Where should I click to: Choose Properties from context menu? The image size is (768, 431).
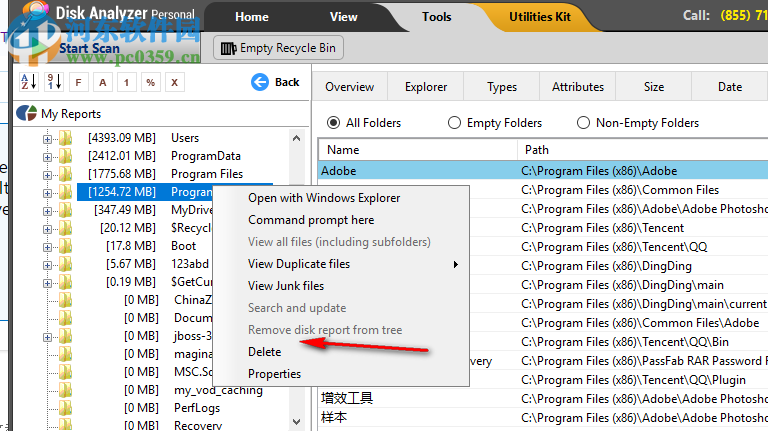(x=274, y=374)
